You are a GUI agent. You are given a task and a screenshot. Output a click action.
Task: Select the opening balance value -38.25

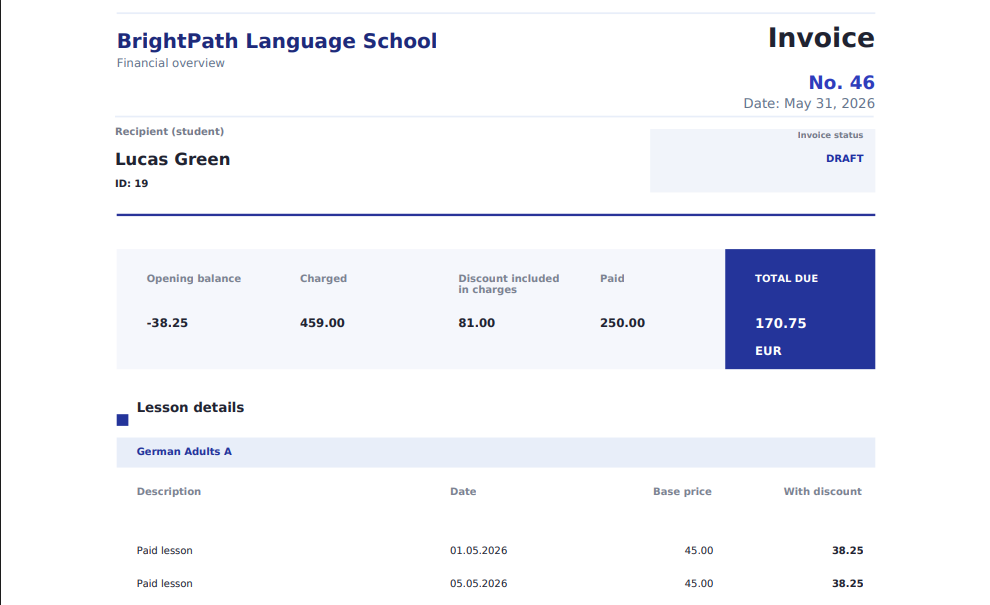tap(167, 323)
